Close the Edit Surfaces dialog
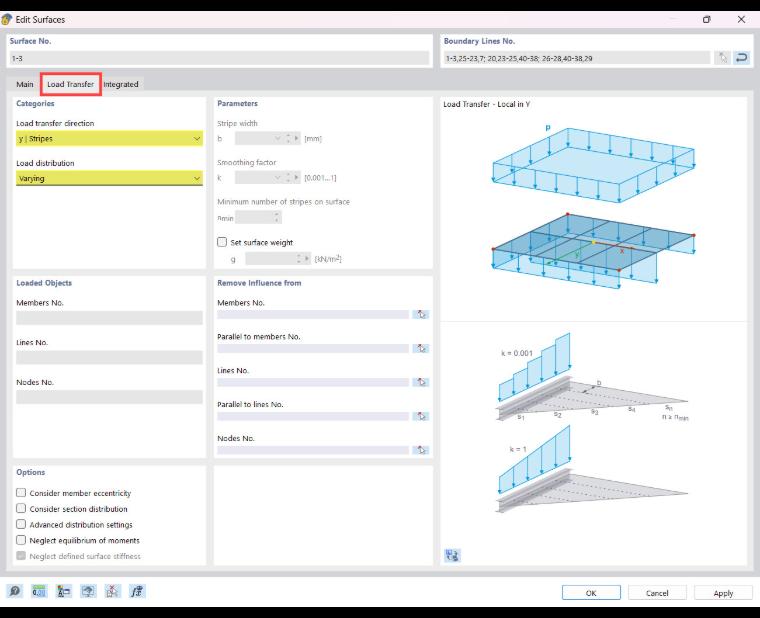 (x=741, y=19)
